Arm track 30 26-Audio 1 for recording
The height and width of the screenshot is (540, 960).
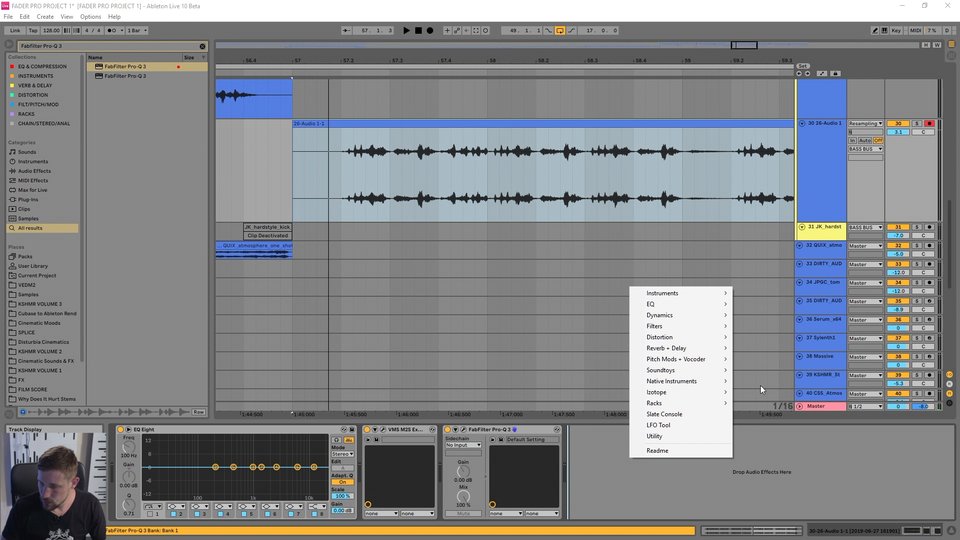tap(929, 124)
